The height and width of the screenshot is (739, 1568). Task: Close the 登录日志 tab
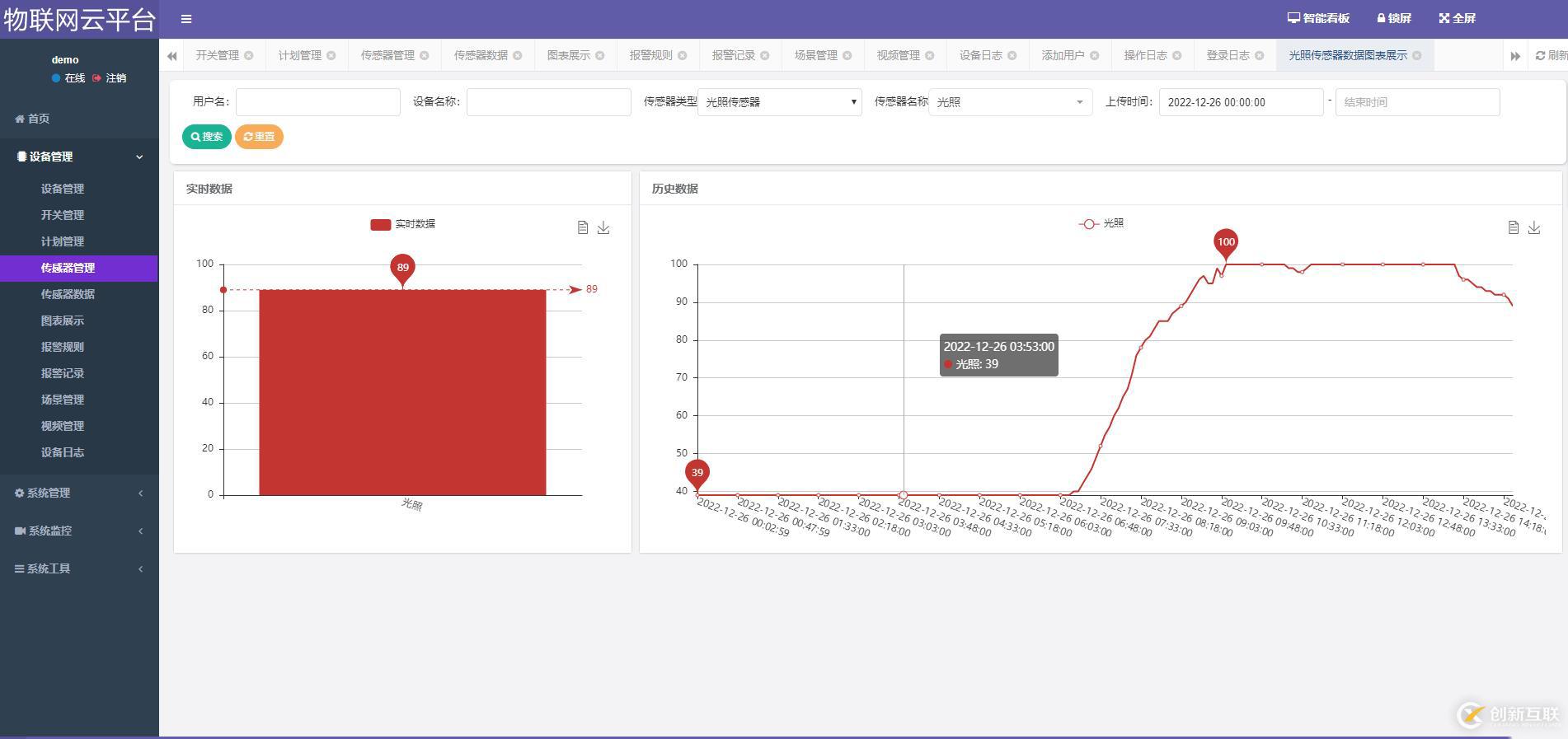(1260, 55)
